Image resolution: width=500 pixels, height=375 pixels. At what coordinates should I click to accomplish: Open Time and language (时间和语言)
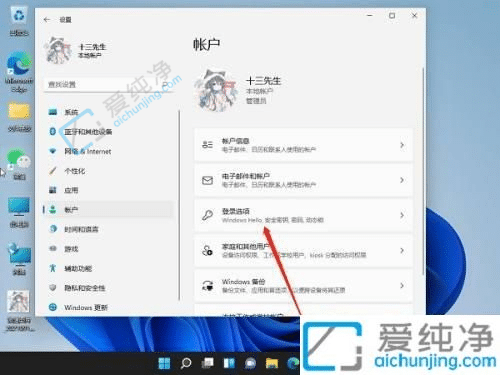108,229
